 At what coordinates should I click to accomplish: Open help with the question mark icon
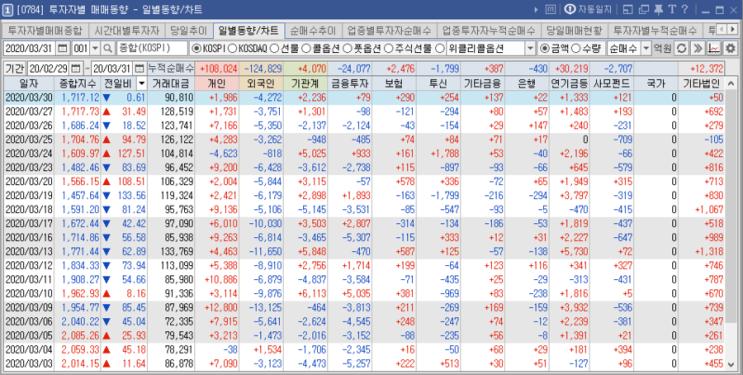coord(685,9)
